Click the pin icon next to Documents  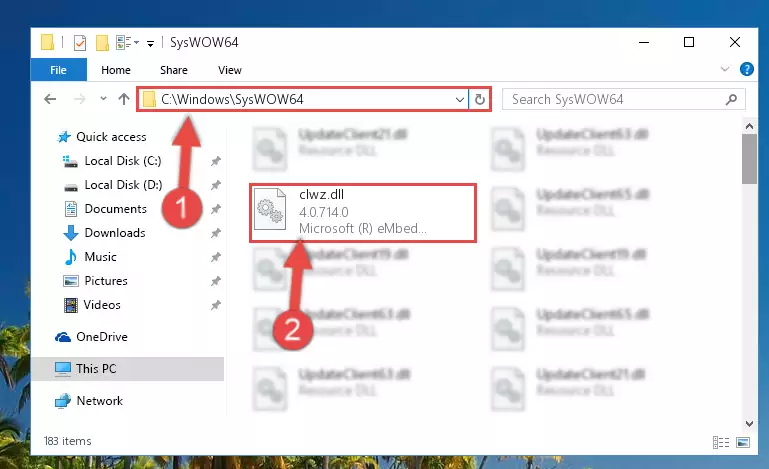[x=215, y=209]
